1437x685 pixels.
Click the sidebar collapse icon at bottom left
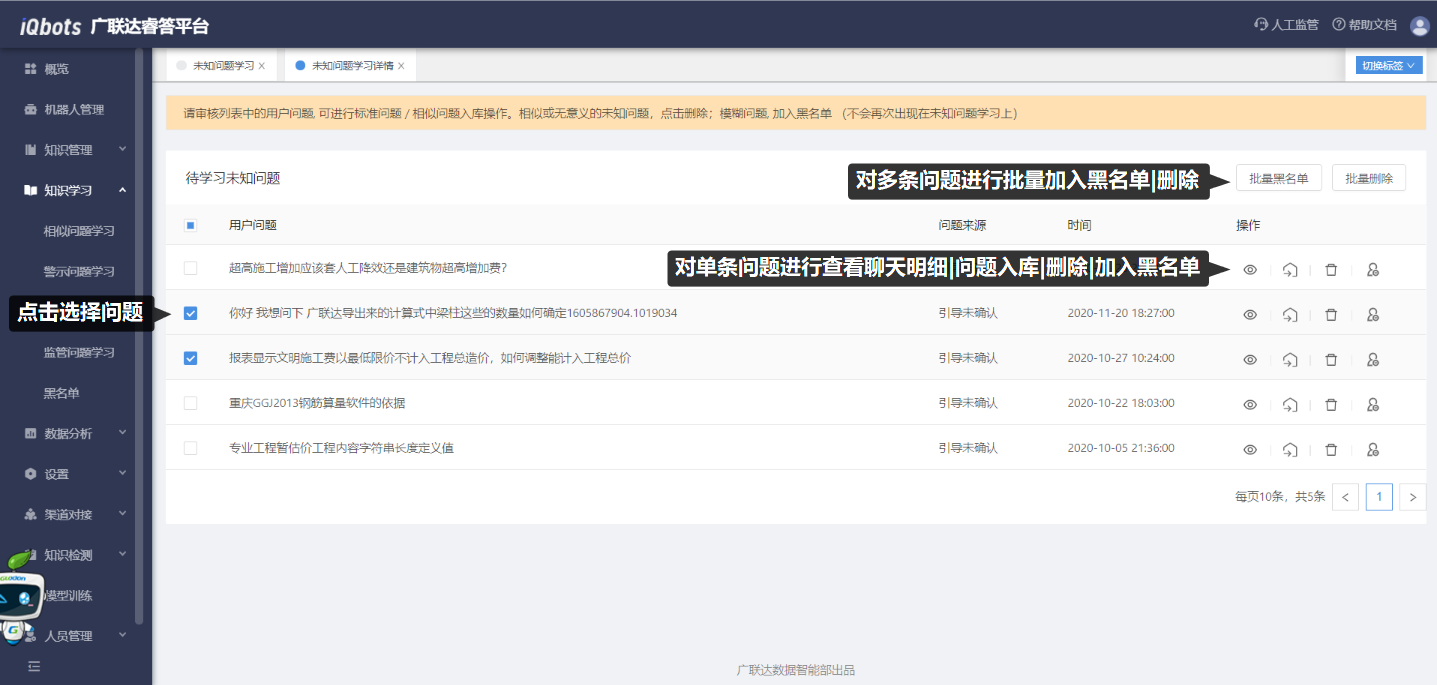coord(34,666)
